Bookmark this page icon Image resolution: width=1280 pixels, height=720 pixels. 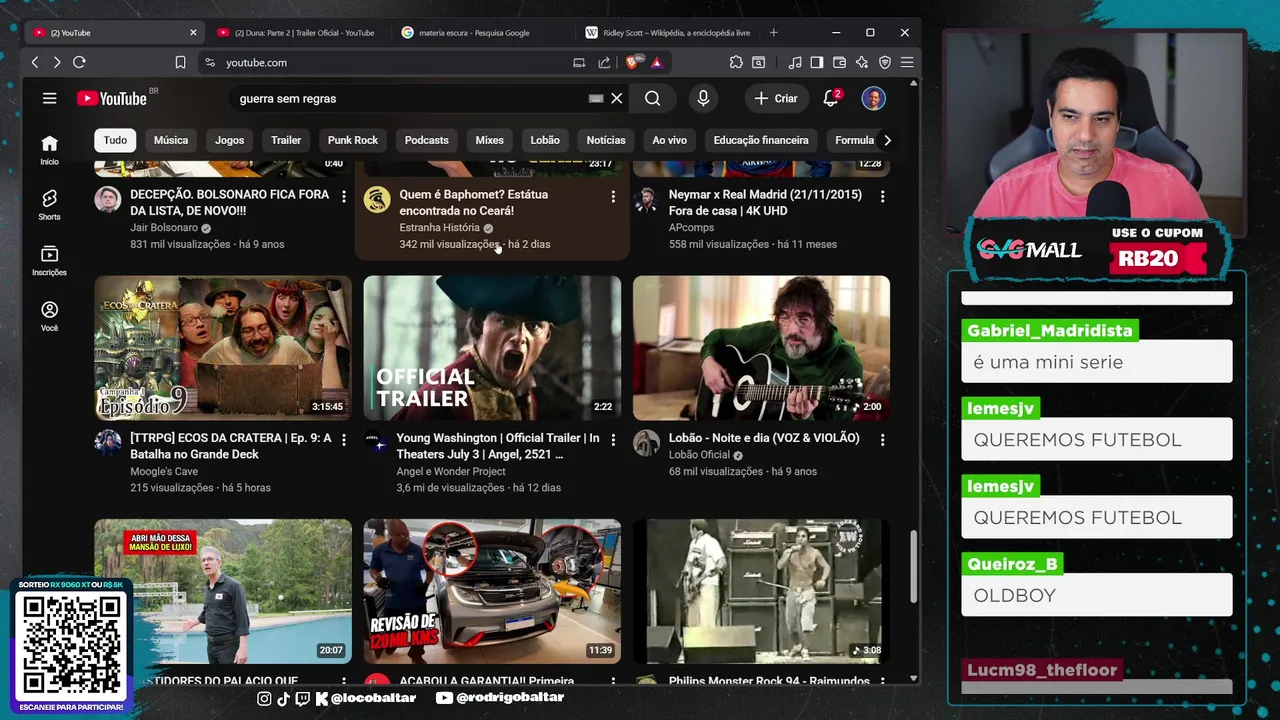(x=180, y=62)
